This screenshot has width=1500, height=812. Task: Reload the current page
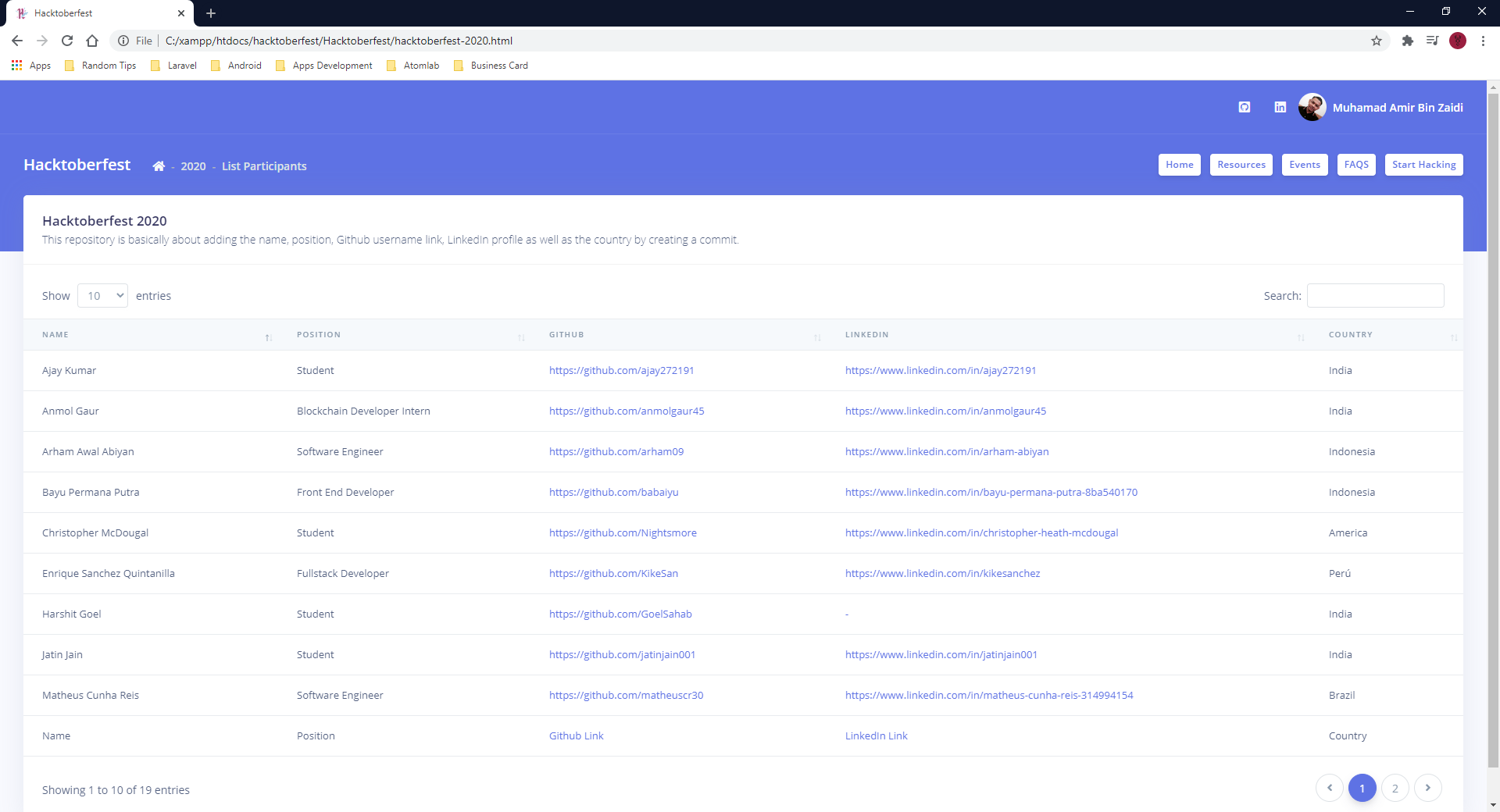click(67, 41)
